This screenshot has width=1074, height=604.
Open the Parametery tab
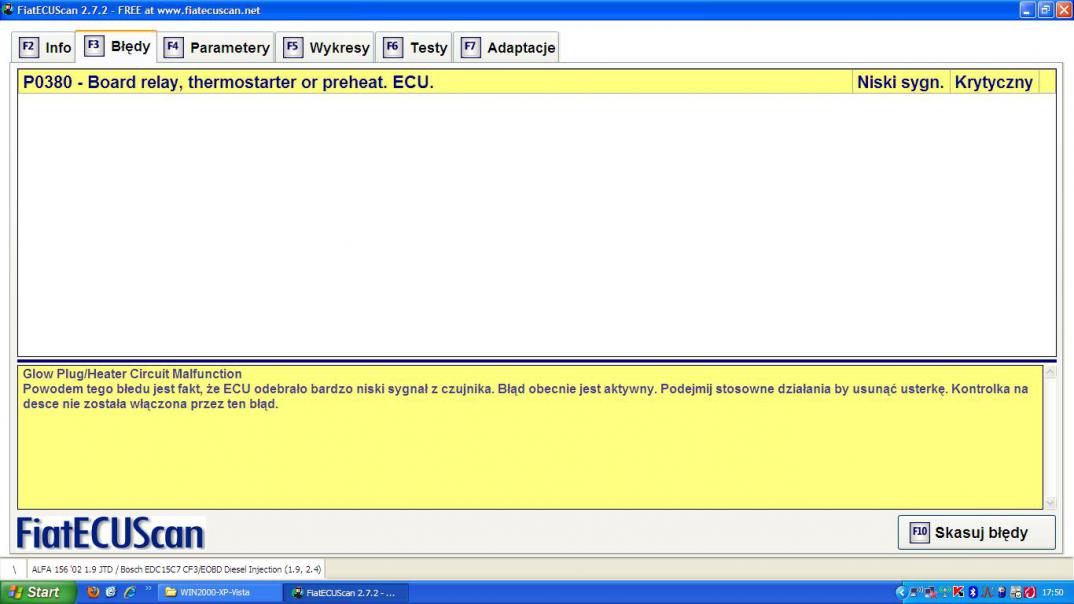coord(216,47)
